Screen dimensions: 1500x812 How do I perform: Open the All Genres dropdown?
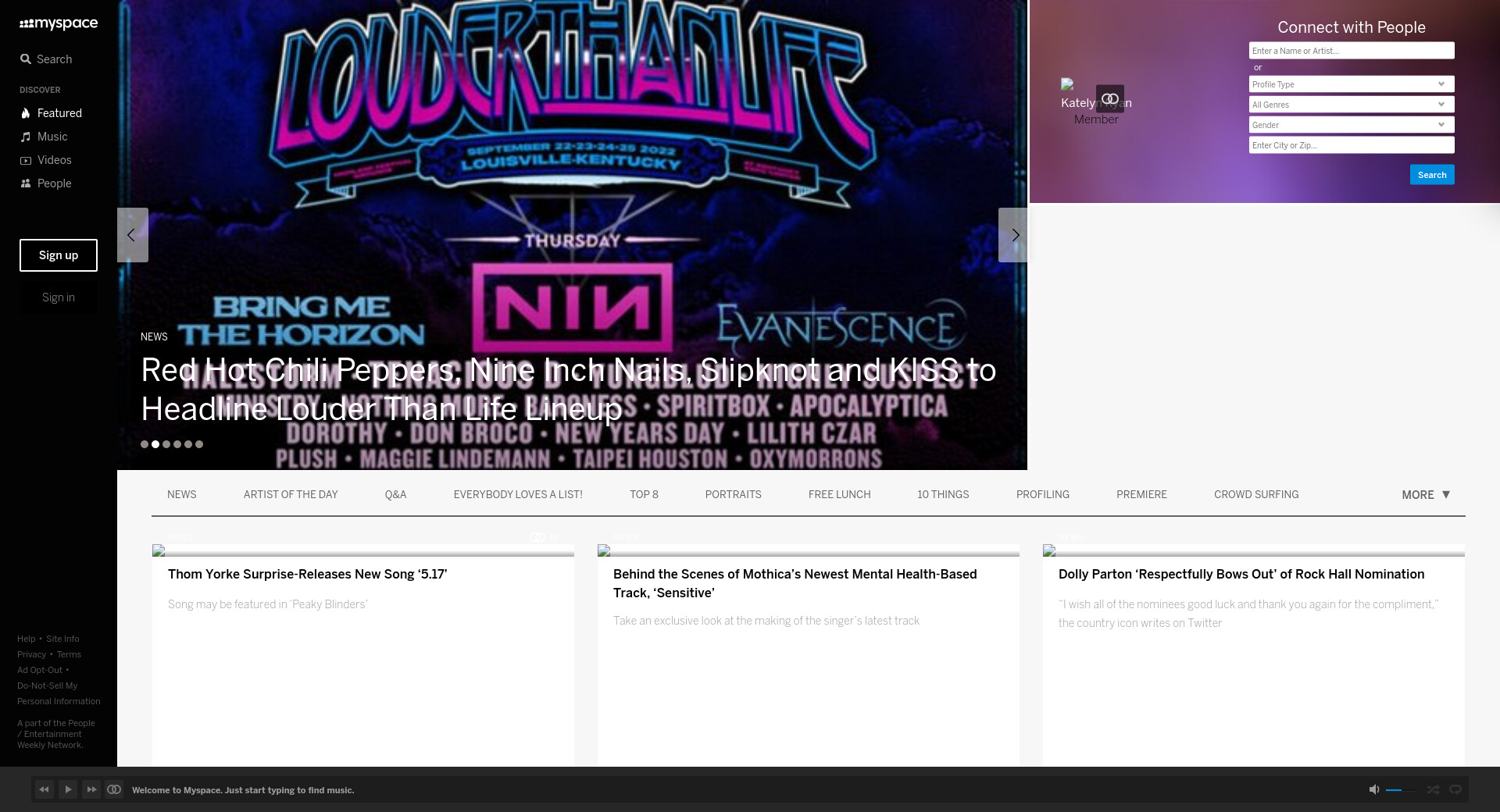pos(1352,105)
